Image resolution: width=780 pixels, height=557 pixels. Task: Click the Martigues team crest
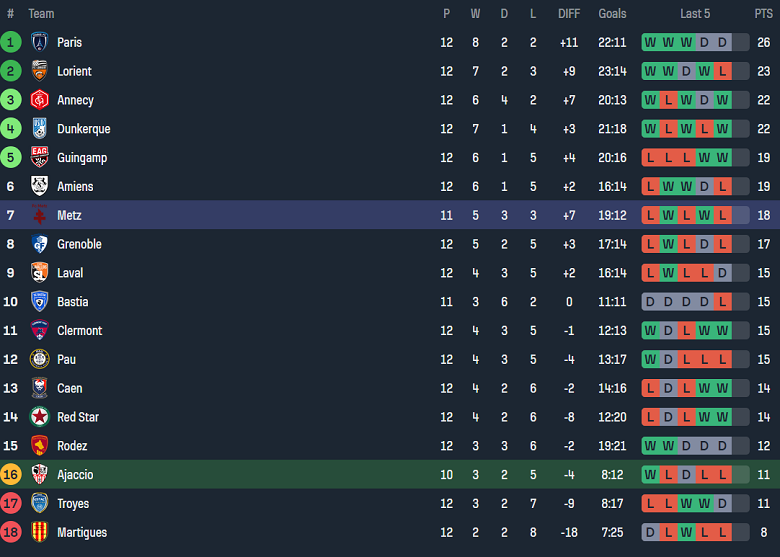coord(40,533)
